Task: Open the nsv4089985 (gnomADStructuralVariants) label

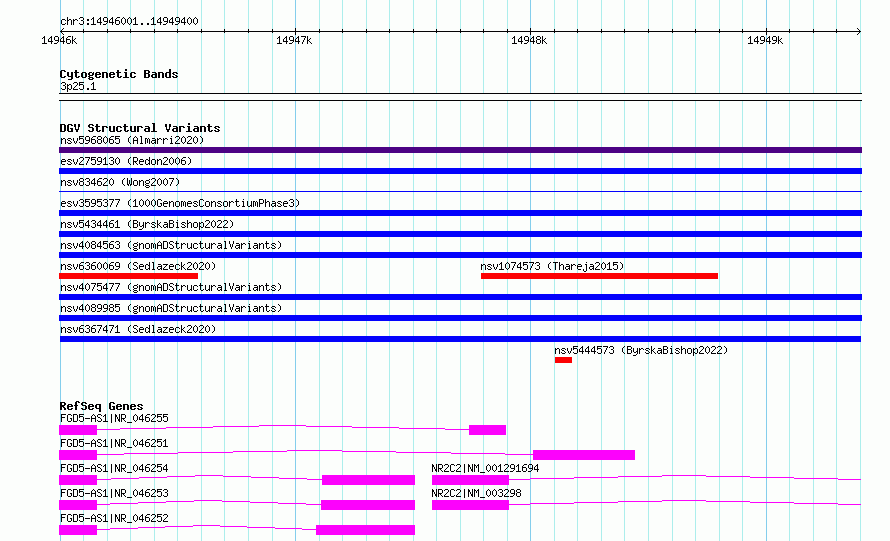Action: coord(171,308)
